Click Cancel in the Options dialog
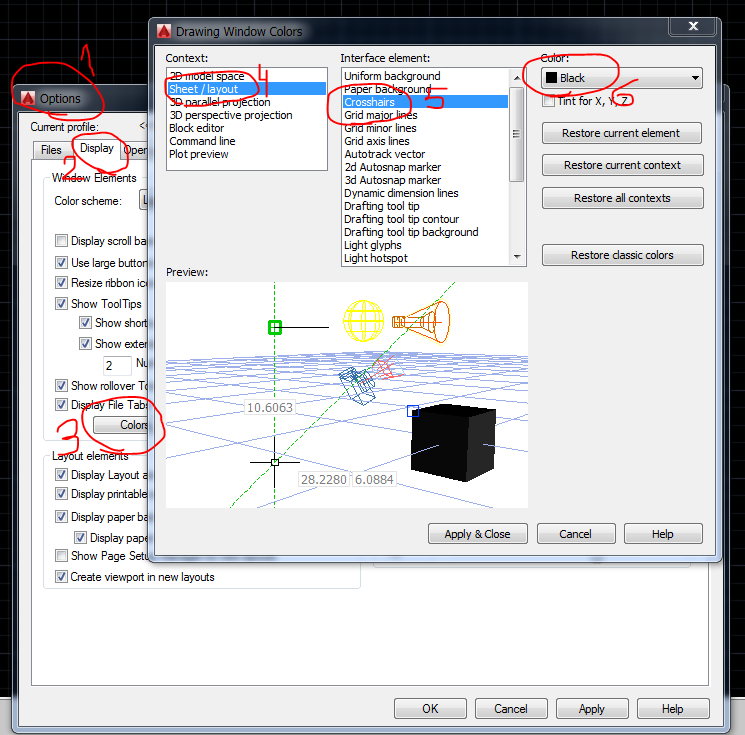The width and height of the screenshot is (745, 735). [x=511, y=709]
